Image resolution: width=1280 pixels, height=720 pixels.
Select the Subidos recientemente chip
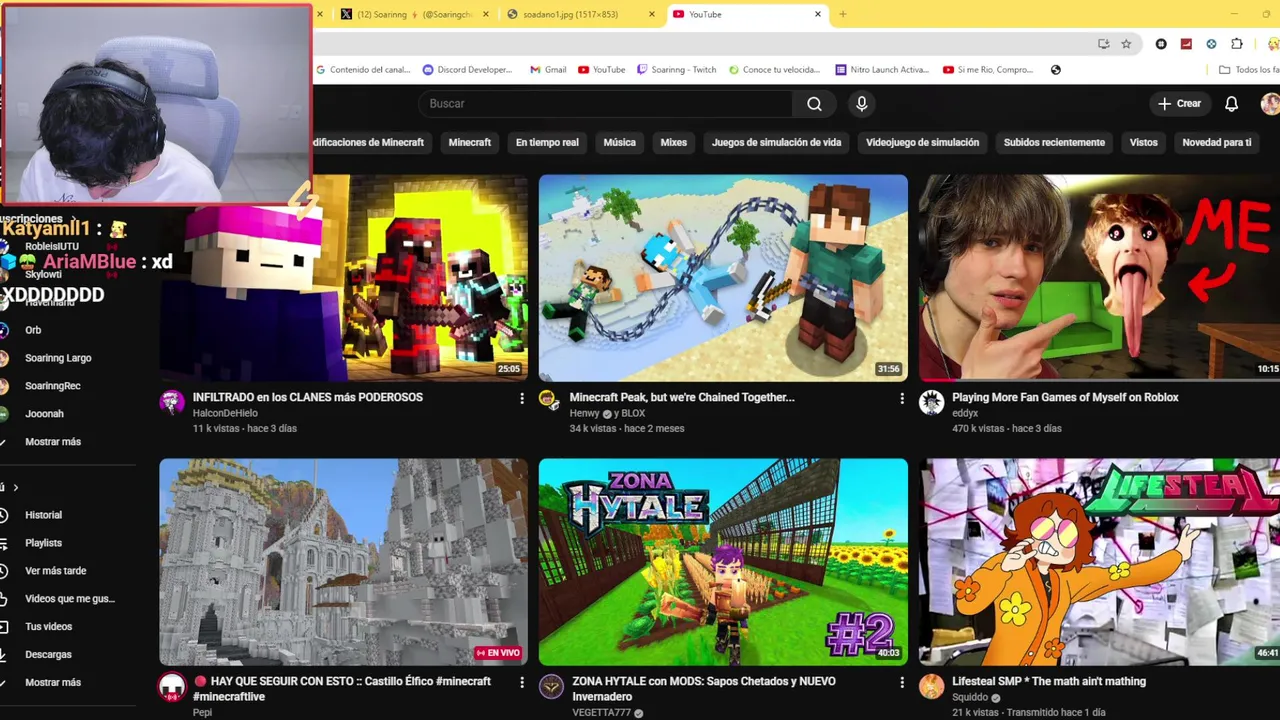click(1054, 142)
